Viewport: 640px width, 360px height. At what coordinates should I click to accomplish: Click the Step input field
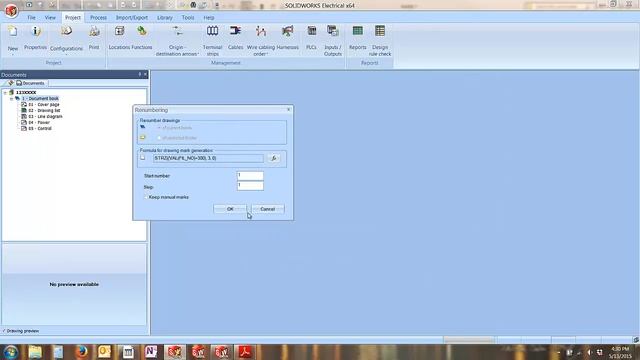click(250, 186)
